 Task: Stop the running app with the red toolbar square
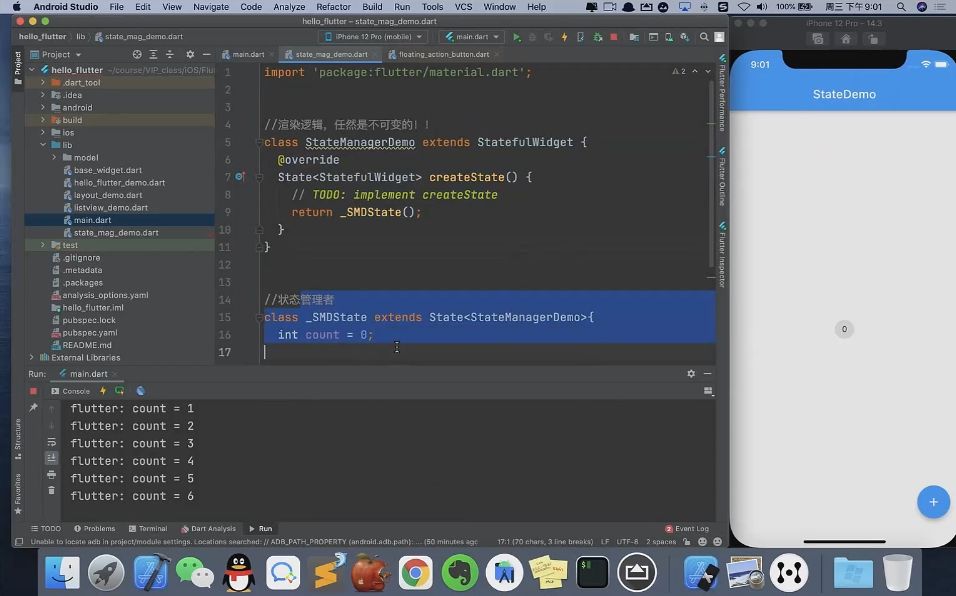614,37
